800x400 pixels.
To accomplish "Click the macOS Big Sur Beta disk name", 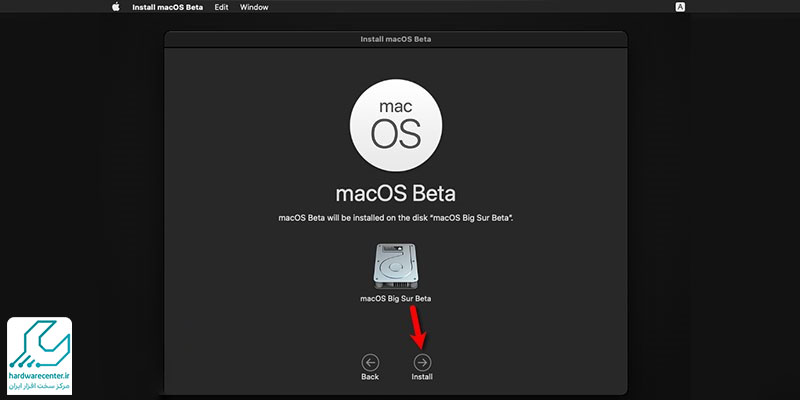I will (x=395, y=298).
